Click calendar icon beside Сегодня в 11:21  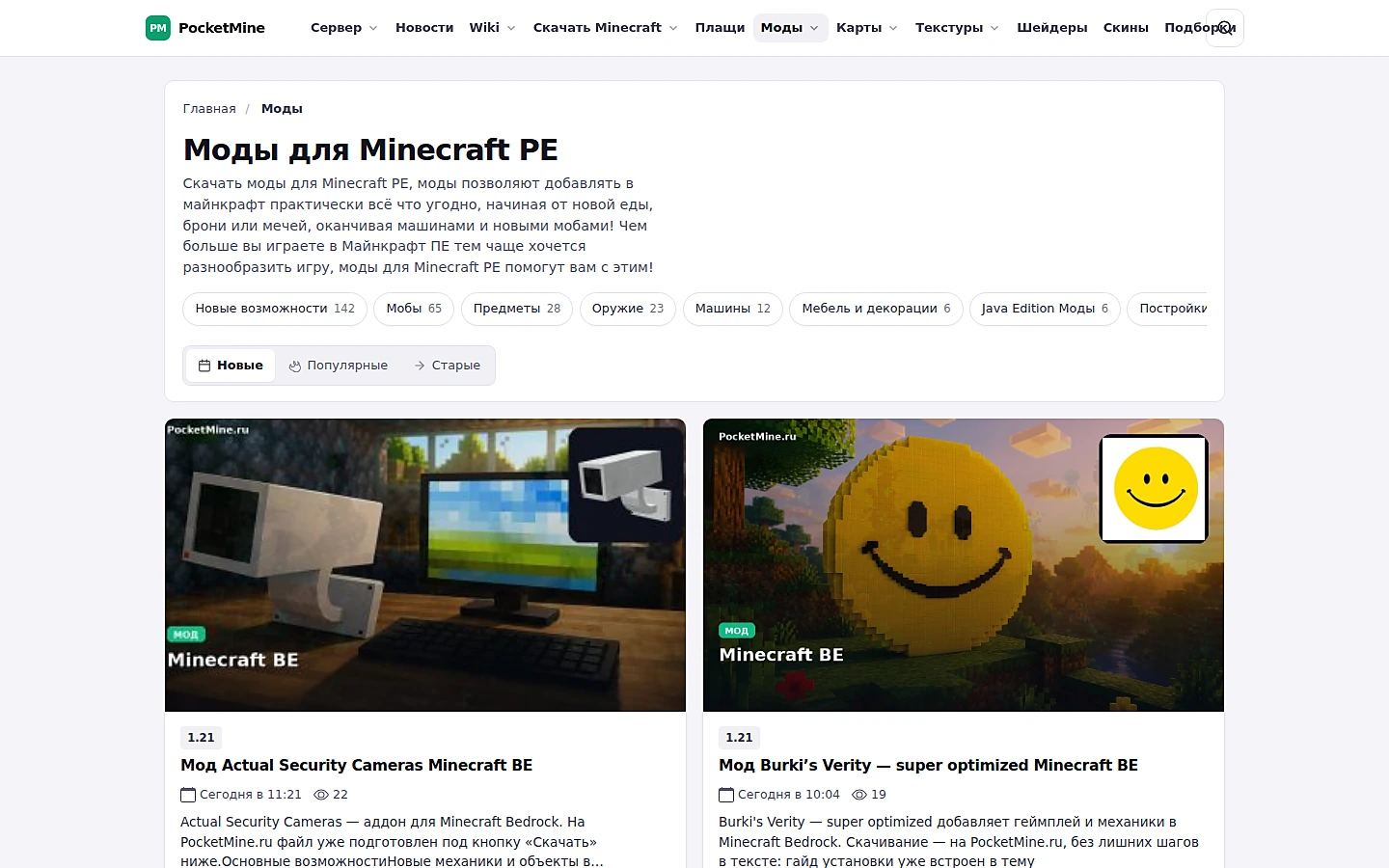click(x=188, y=795)
